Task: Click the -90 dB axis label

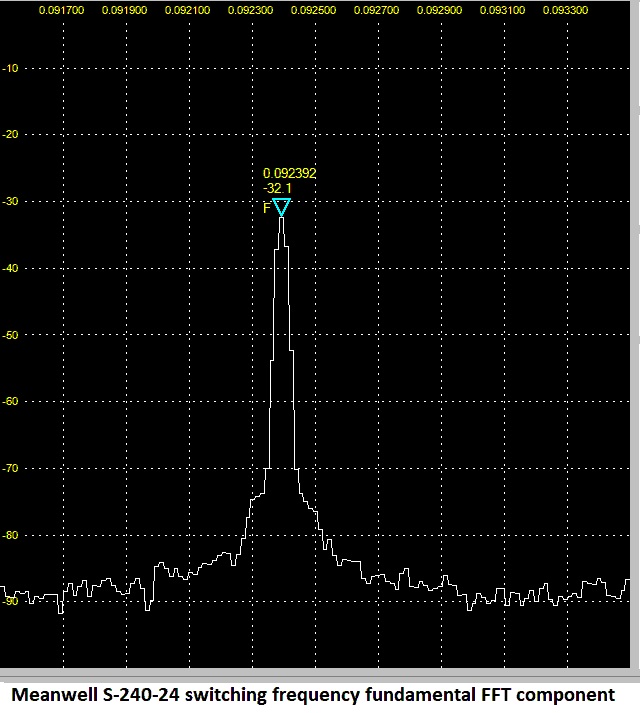Action: click(x=10, y=601)
